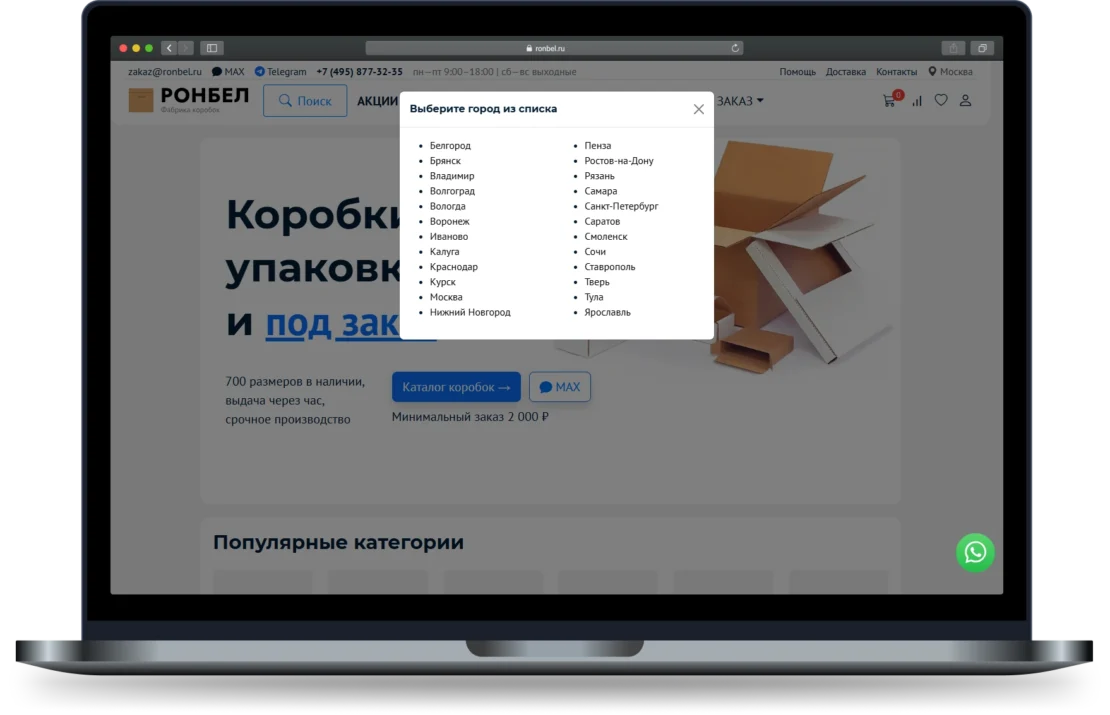
Task: Click the Поиск search field
Action: (305, 101)
